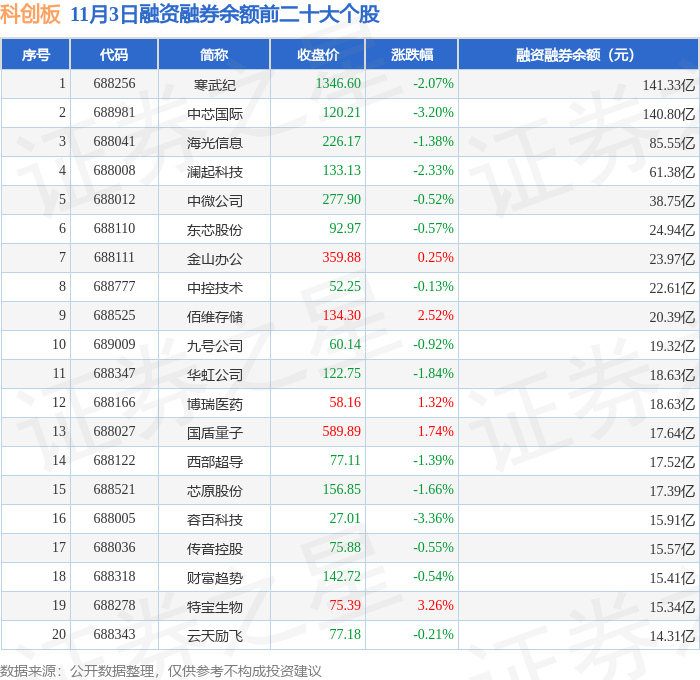700x680 pixels.
Task: Click stock code 688278
Action: tap(114, 606)
